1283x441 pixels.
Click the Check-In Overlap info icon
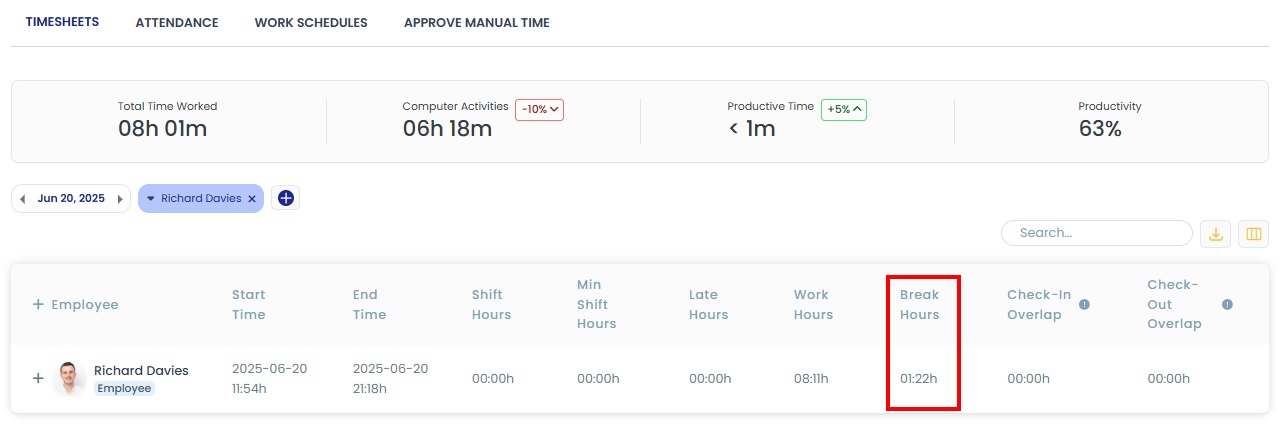tap(1084, 304)
